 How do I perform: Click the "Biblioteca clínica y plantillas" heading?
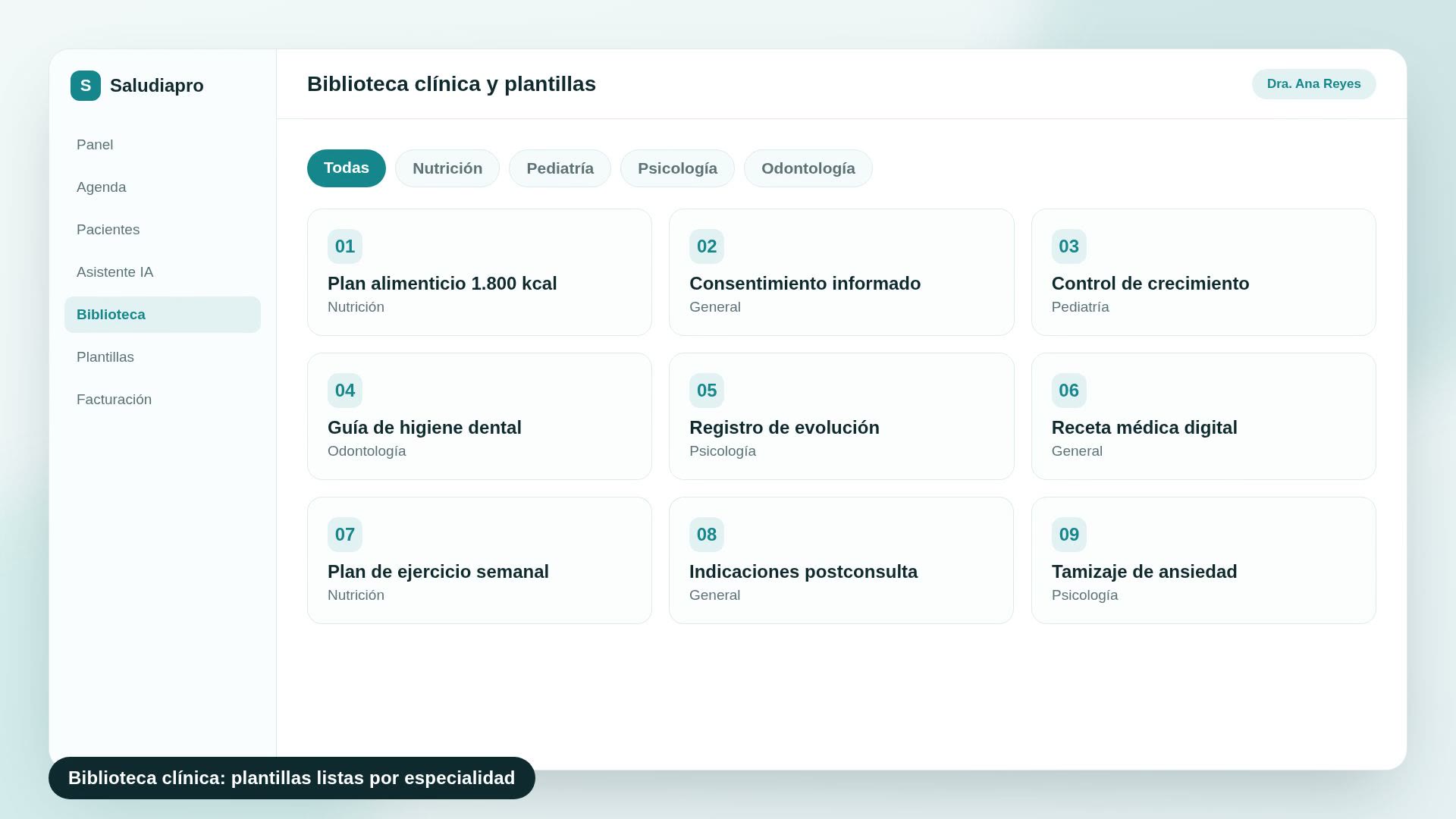pos(451,84)
